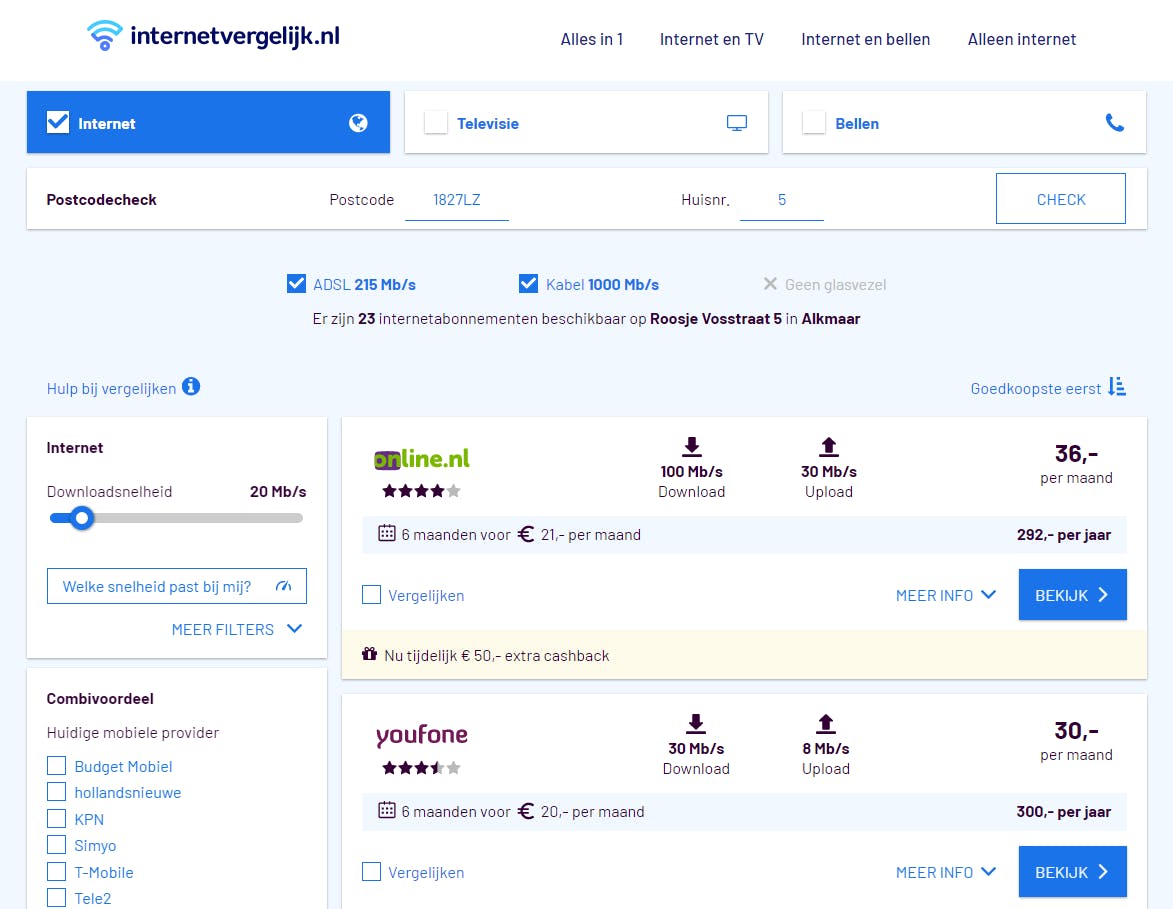This screenshot has height=909, width=1173.
Task: Check the T-Mobile provider box
Action: tap(56, 872)
